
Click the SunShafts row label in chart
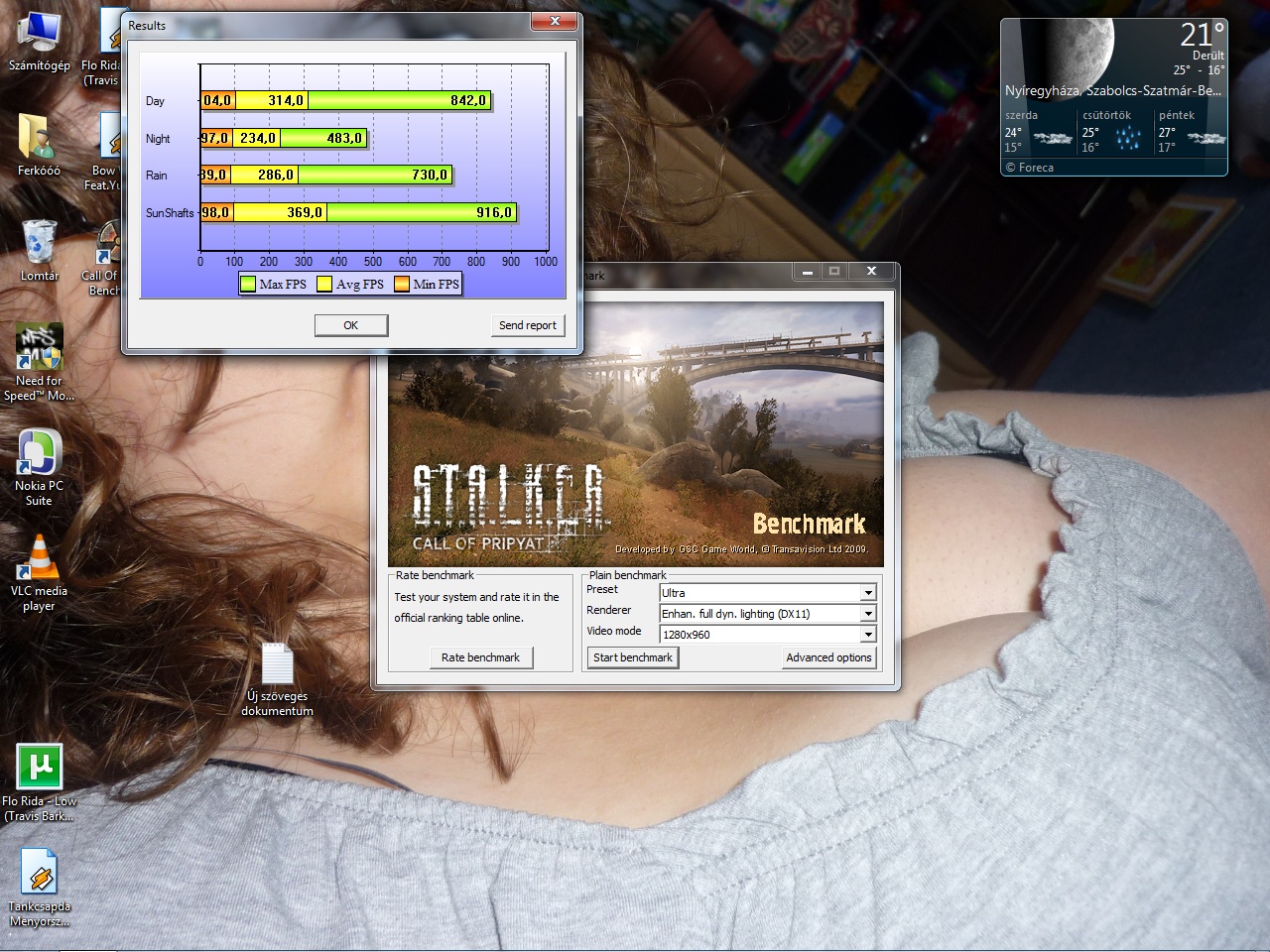(170, 213)
